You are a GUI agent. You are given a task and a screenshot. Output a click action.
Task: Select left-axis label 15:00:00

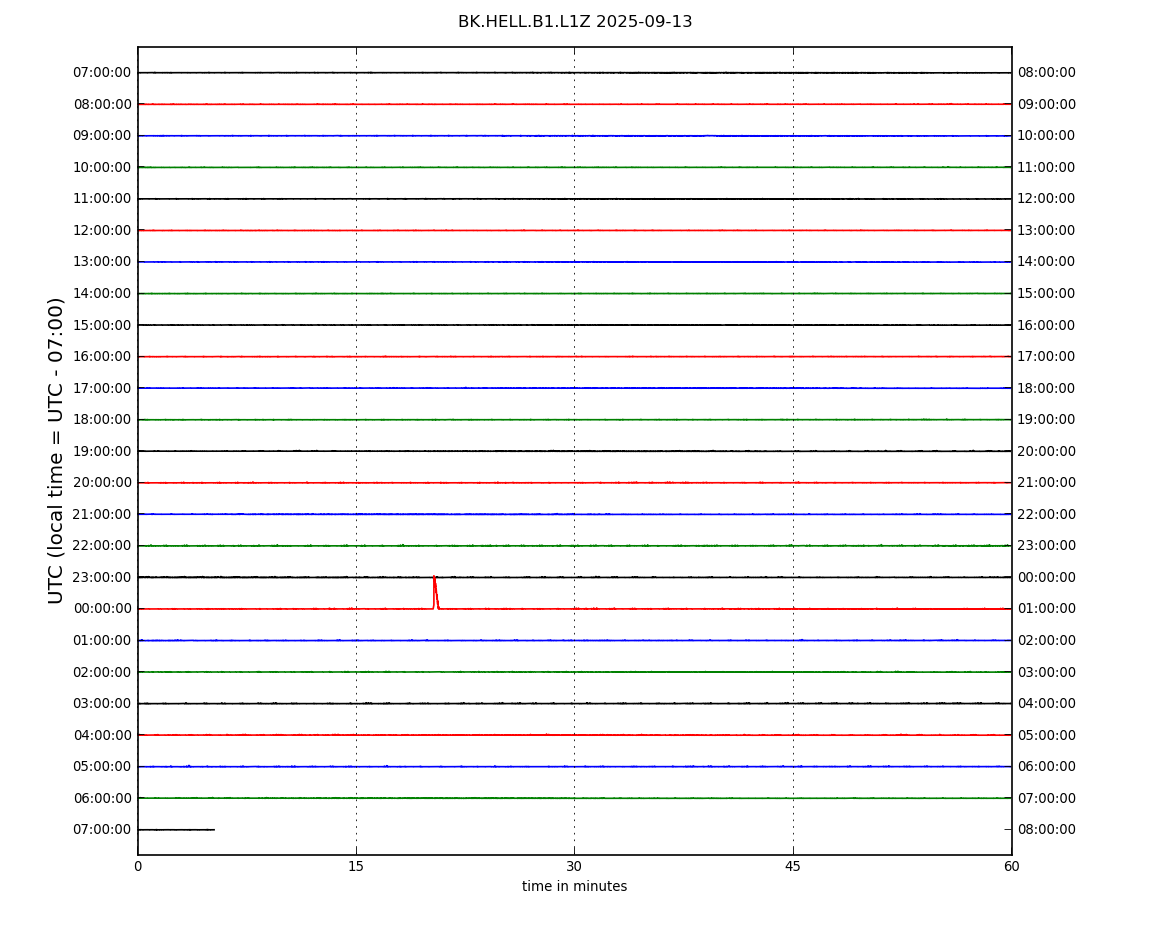point(102,325)
